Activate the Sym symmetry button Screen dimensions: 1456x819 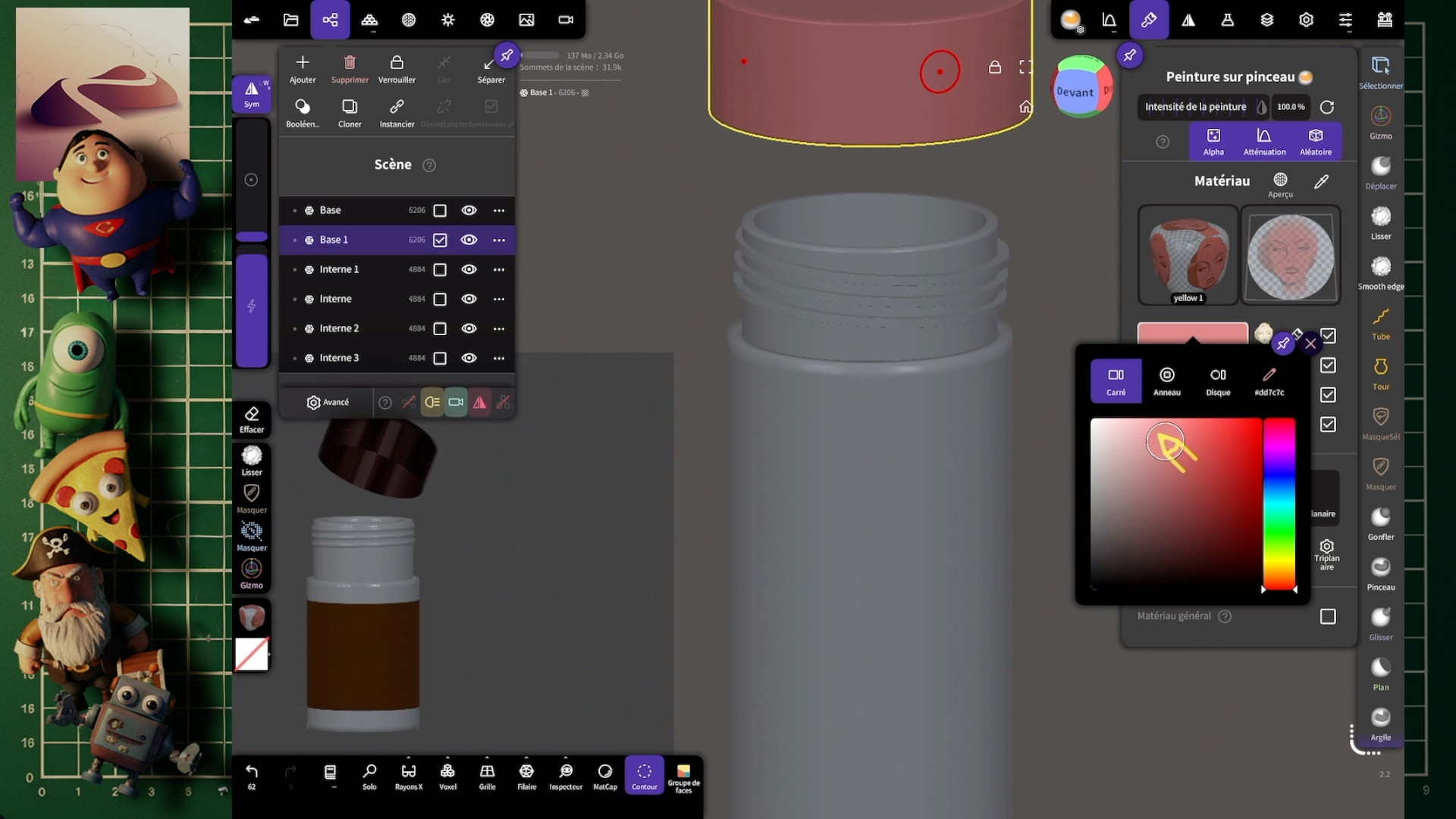click(252, 94)
